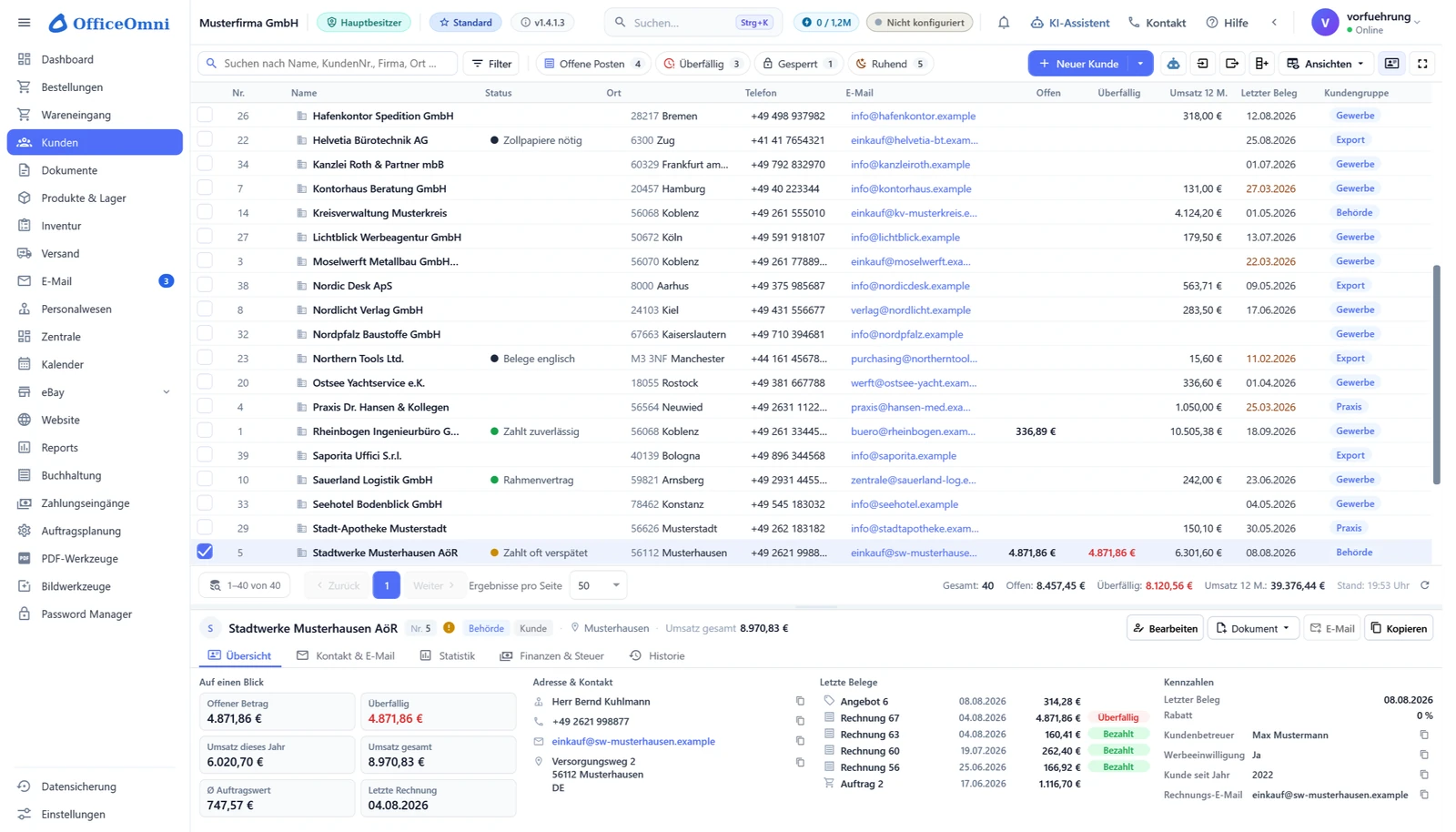Screen dimensions: 1456x832
Task: Tick the Saporita Uffici S.r.l. checkbox
Action: coord(205,454)
